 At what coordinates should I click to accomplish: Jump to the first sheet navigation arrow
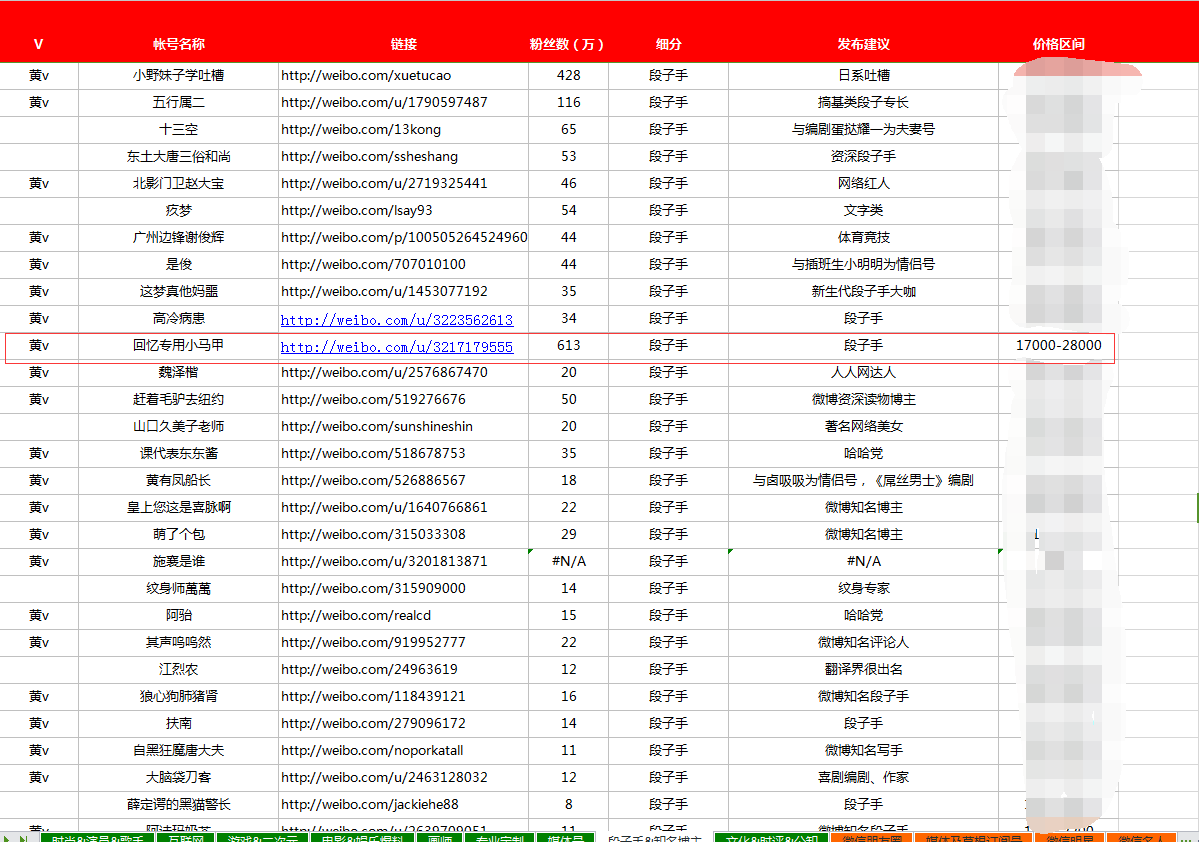6,835
